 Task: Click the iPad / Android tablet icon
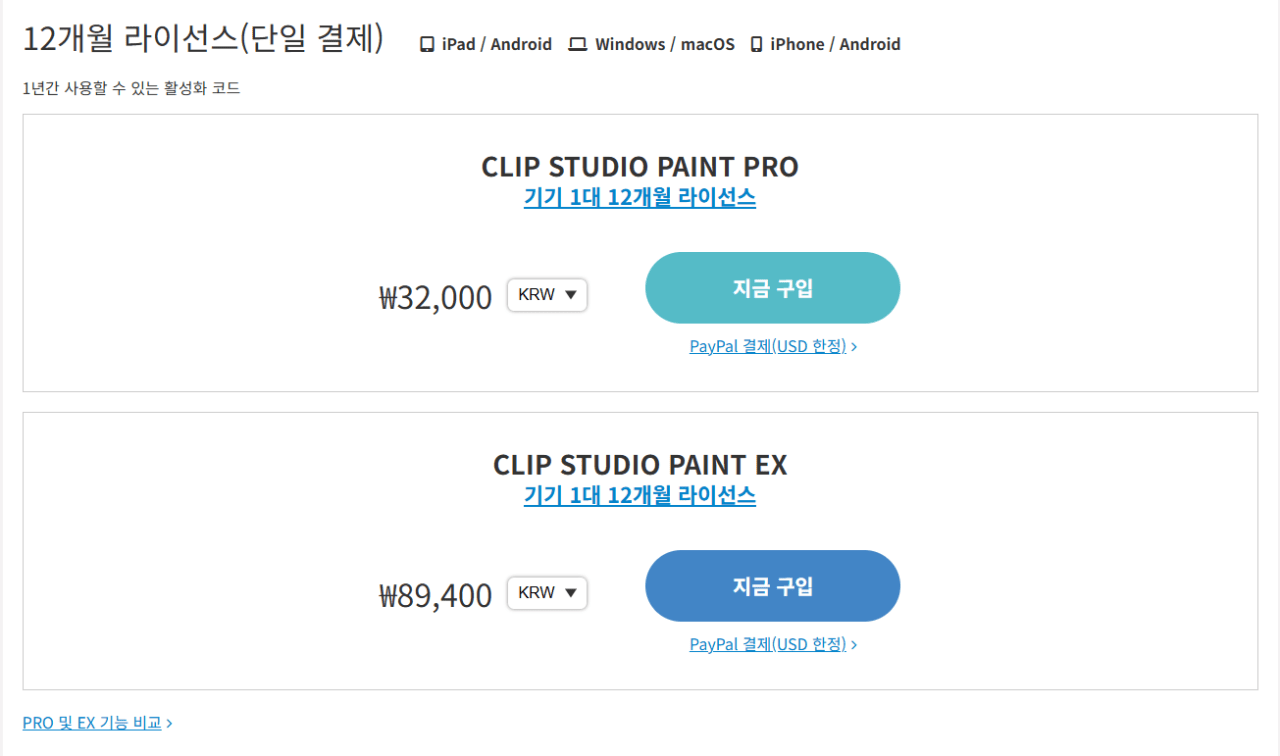click(x=425, y=43)
